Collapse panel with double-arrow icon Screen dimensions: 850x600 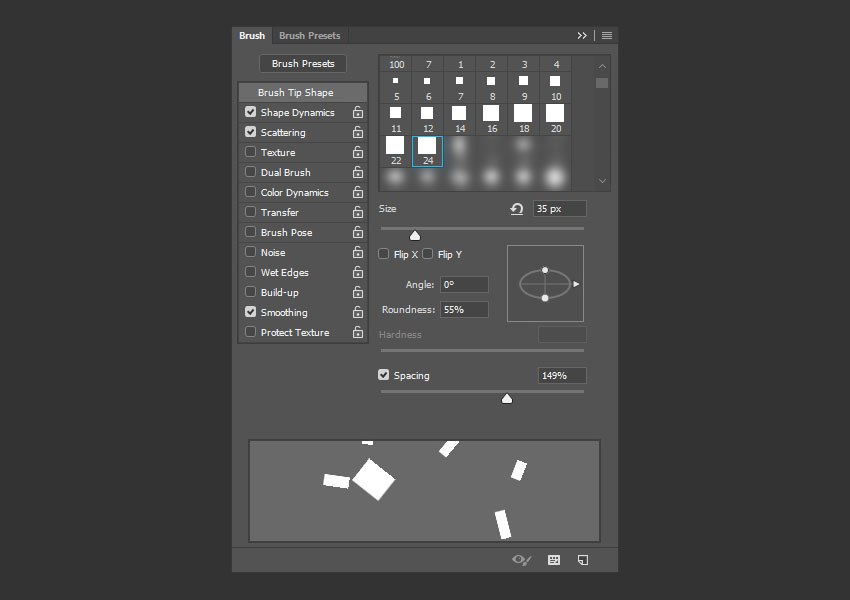(582, 35)
